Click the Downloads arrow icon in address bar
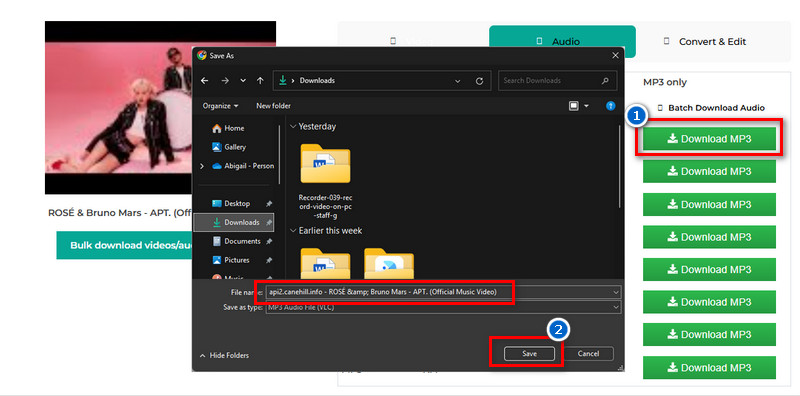Screen dimensions: 800x396 pos(283,81)
